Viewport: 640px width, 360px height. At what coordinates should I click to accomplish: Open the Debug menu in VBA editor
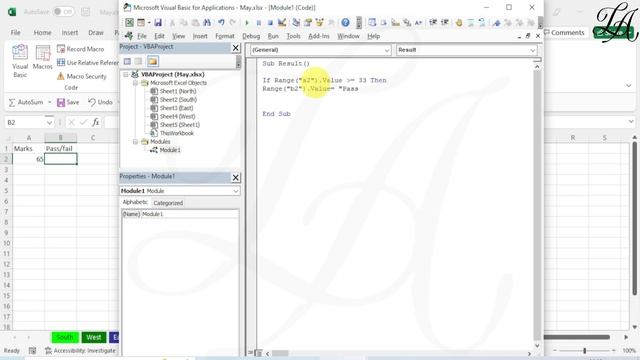pyautogui.click(x=251, y=36)
